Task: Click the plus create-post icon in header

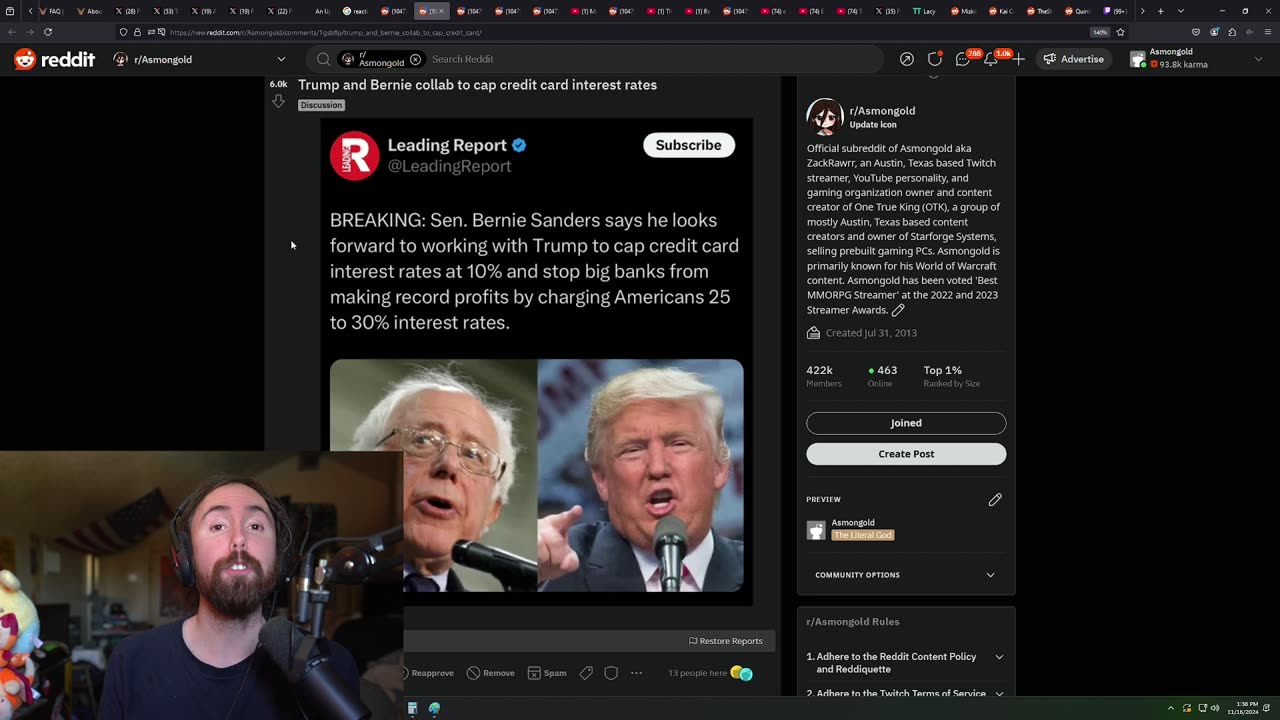Action: [1018, 59]
